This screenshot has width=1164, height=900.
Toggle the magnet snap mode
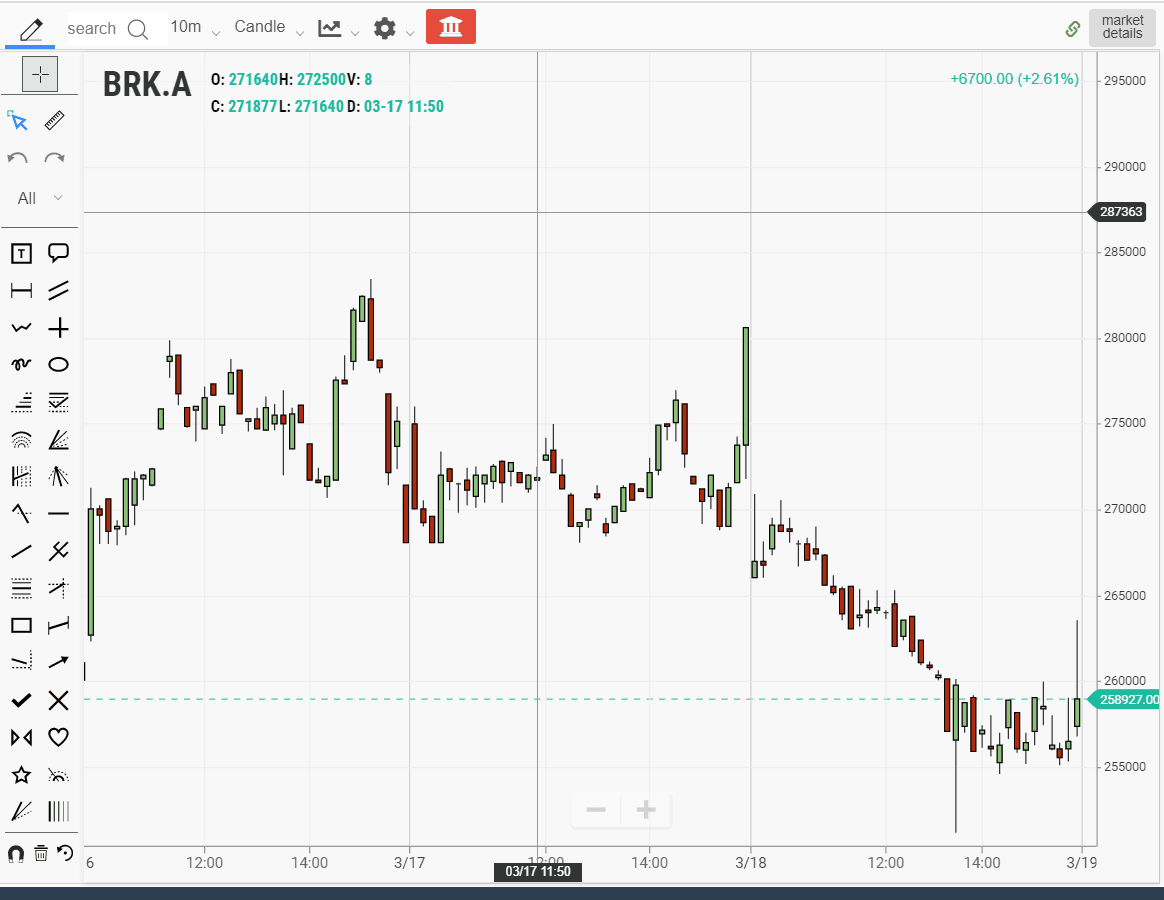pyautogui.click(x=16, y=853)
